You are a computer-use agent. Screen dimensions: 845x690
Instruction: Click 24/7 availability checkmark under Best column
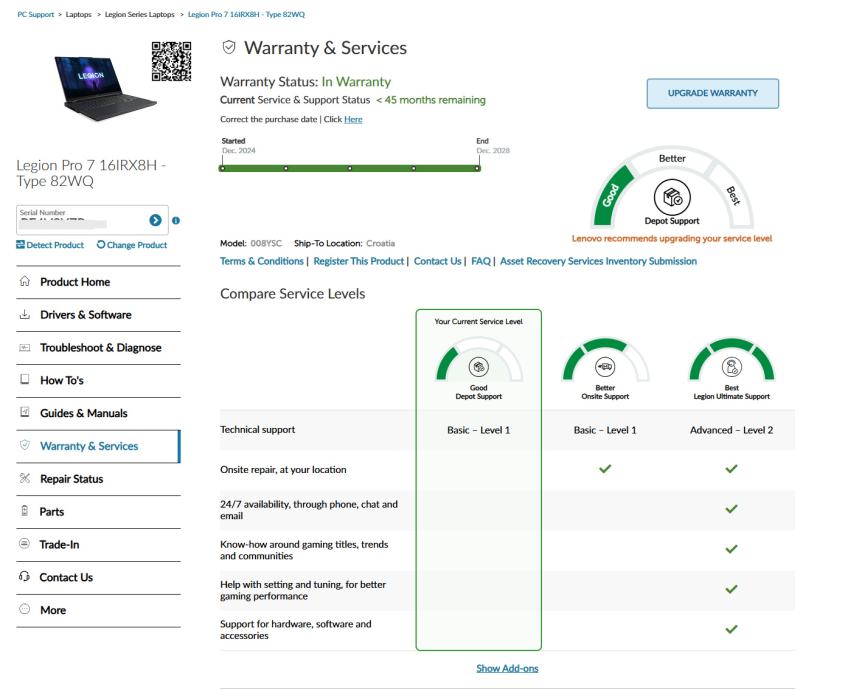click(731, 509)
